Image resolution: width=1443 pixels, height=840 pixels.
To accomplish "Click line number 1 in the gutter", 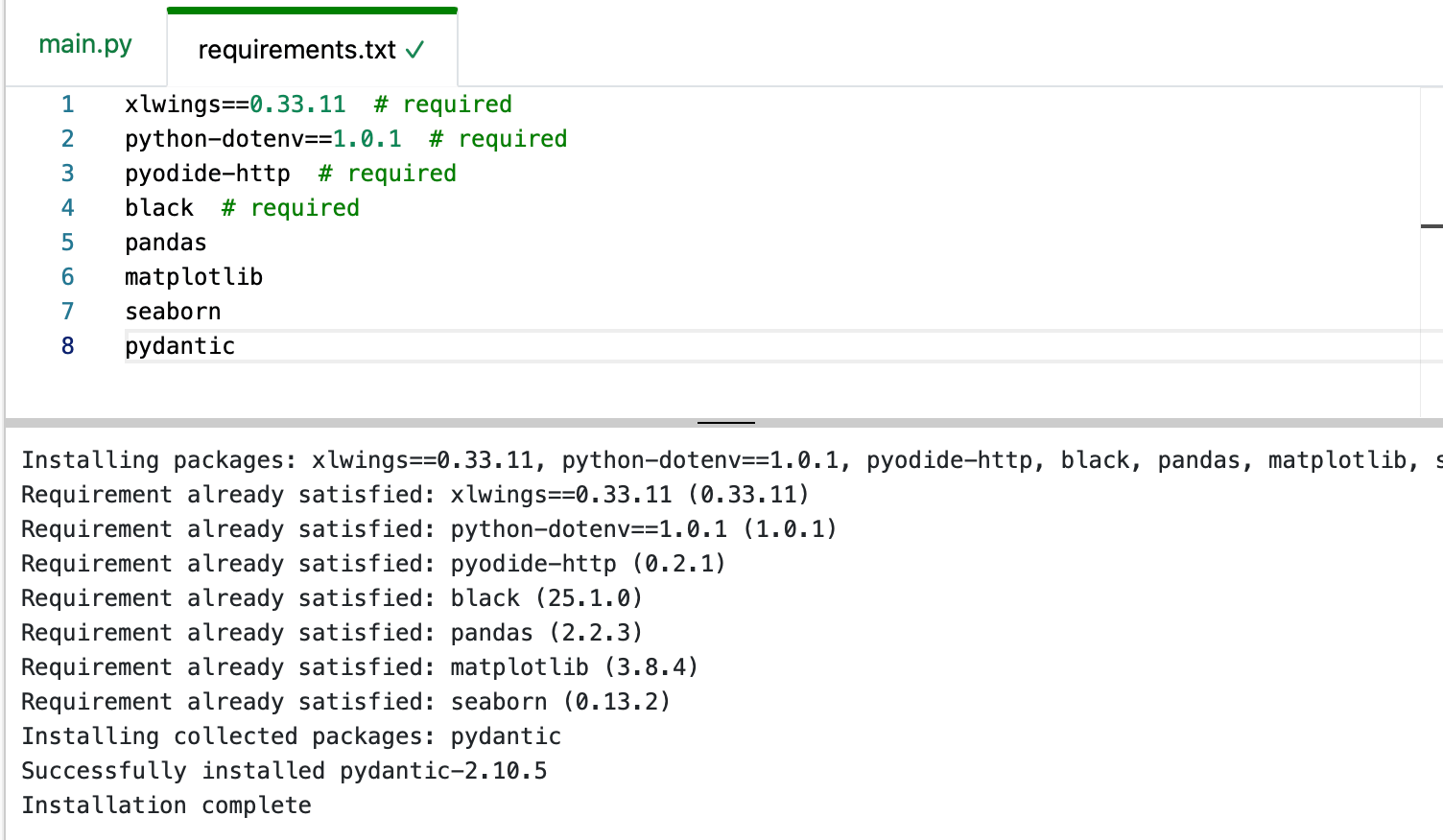I will point(67,105).
